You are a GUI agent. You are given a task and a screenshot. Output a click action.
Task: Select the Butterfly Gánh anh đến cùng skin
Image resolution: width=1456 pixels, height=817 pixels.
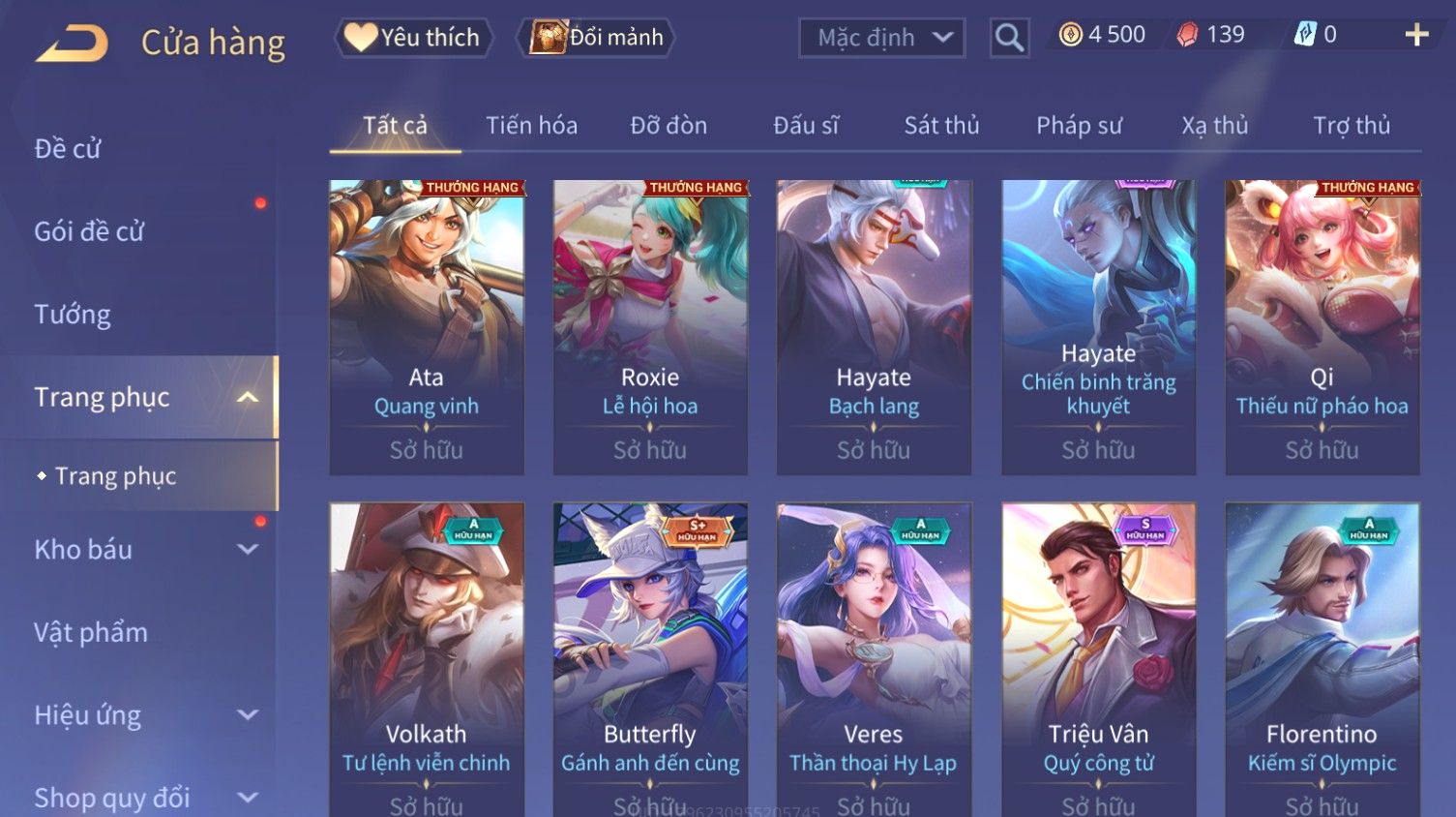pos(650,659)
